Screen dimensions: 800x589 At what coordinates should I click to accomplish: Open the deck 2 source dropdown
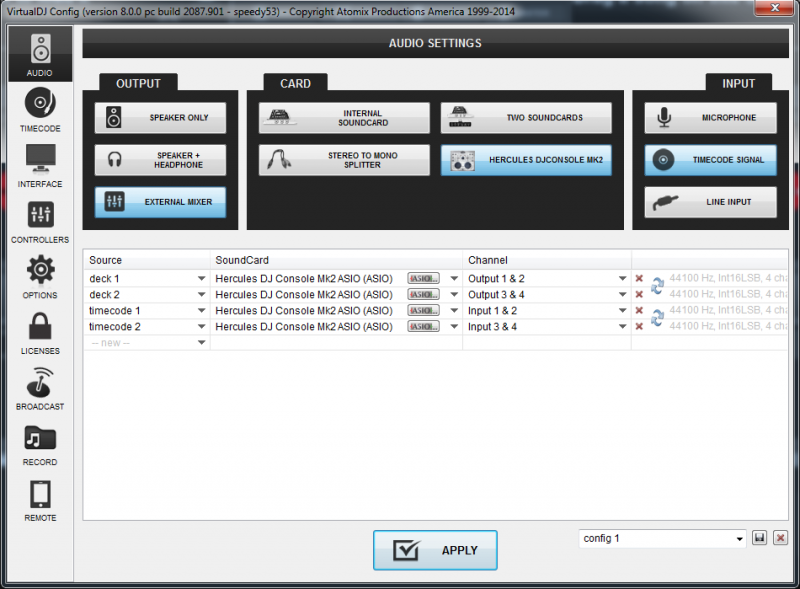202,294
